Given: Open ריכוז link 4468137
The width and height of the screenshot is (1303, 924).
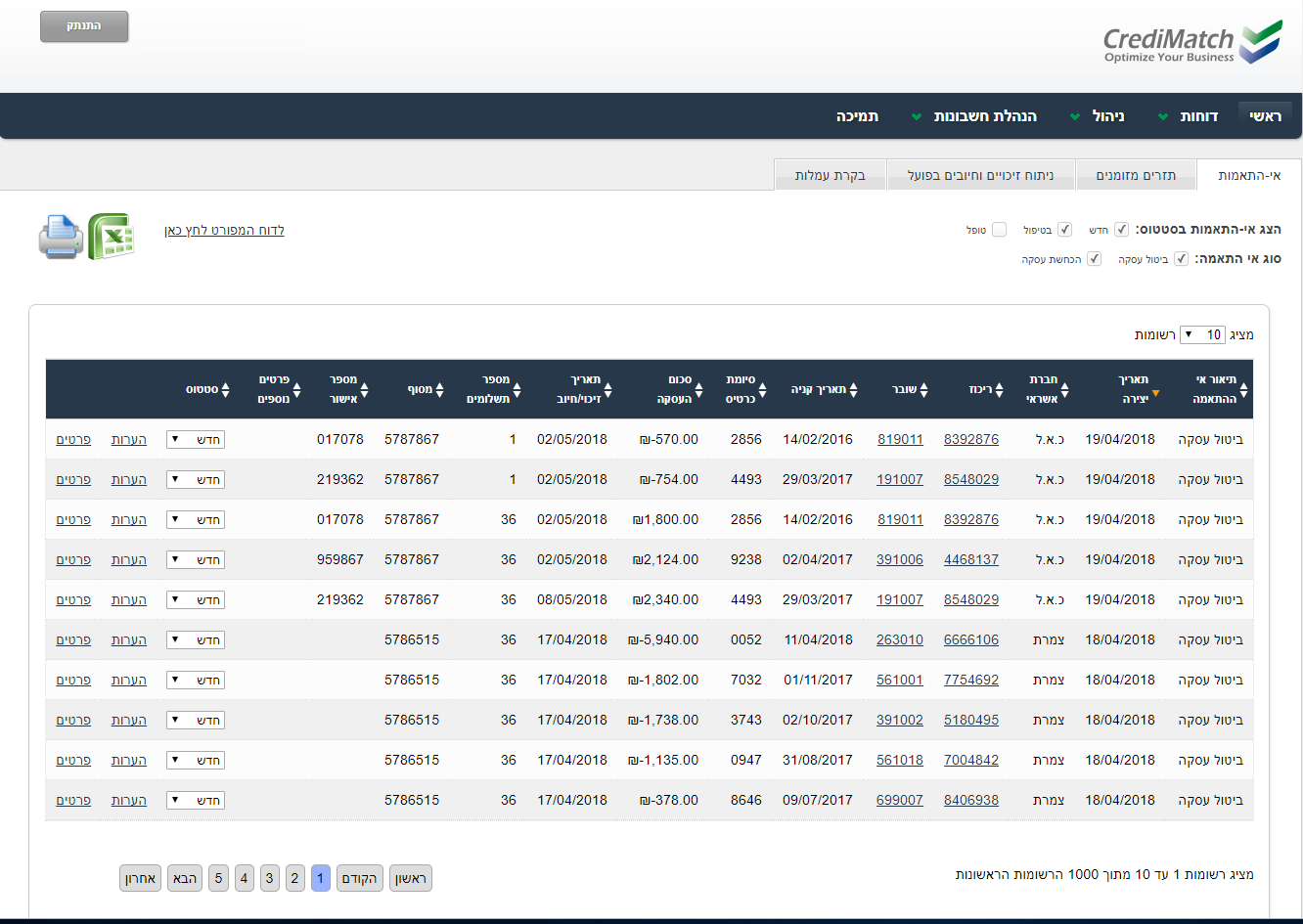Looking at the screenshot, I should point(971,559).
